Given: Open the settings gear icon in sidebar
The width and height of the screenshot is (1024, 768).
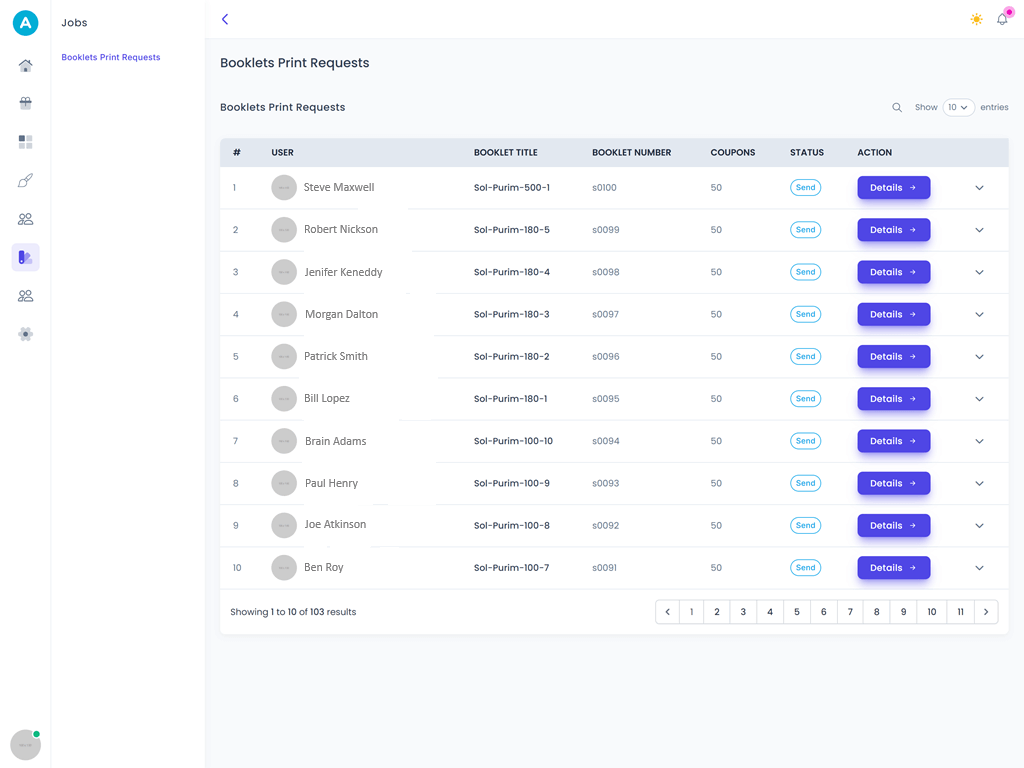Looking at the screenshot, I should tap(26, 334).
